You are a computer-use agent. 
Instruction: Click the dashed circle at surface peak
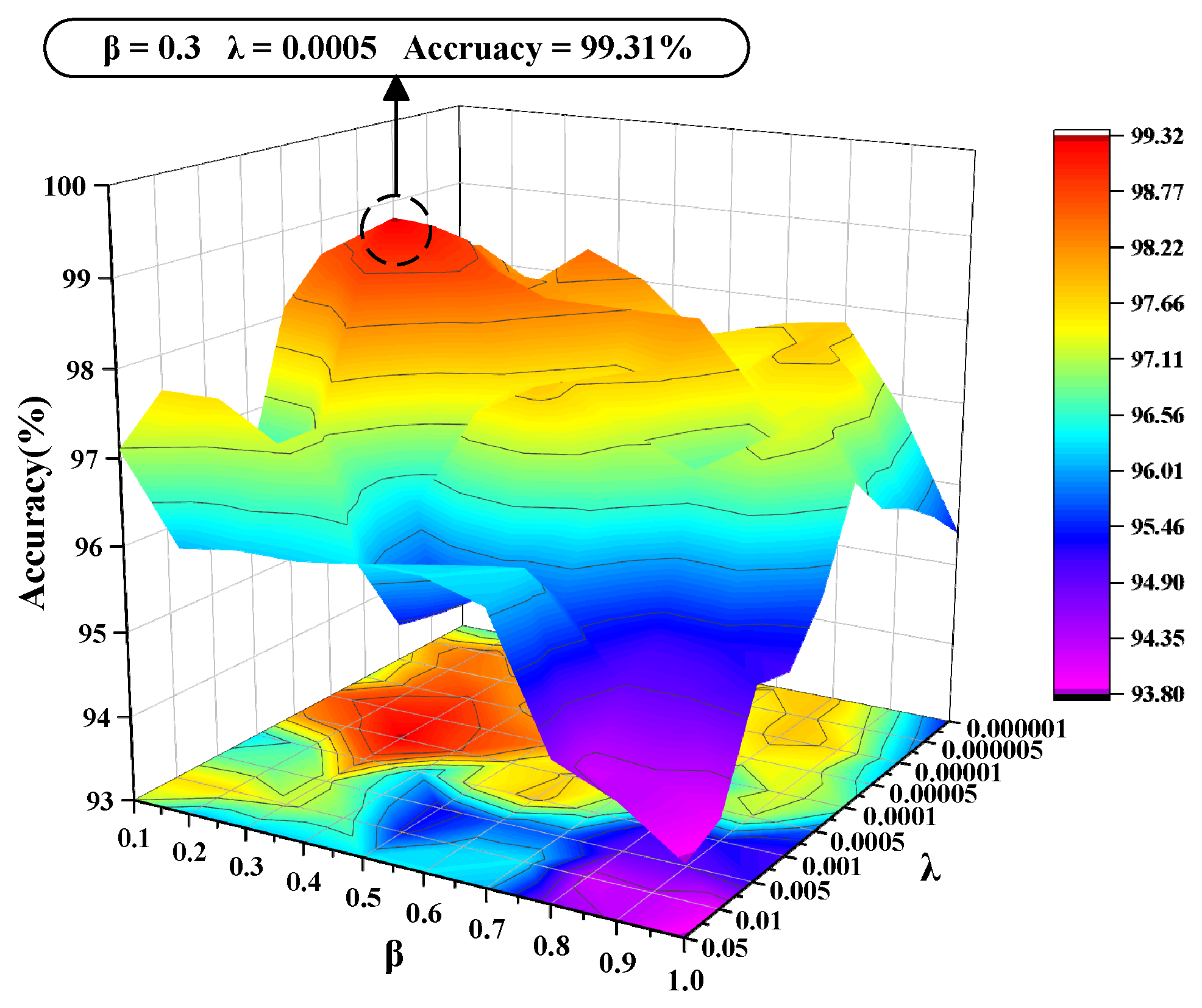(x=396, y=230)
